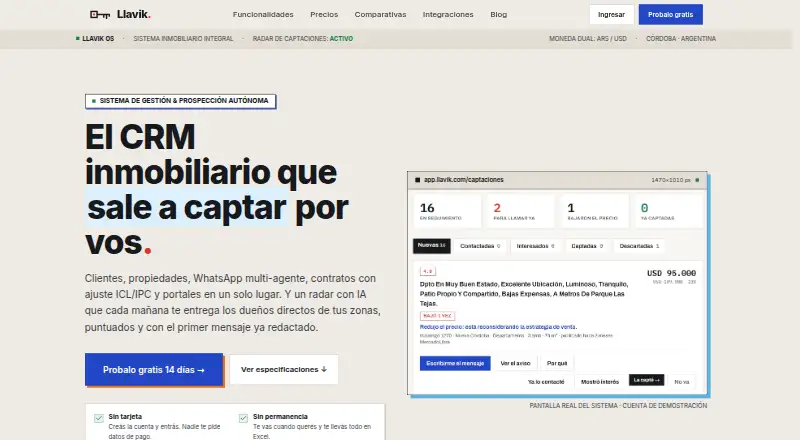
Task: Click the Sin permanencia heading
Action: 280,417
